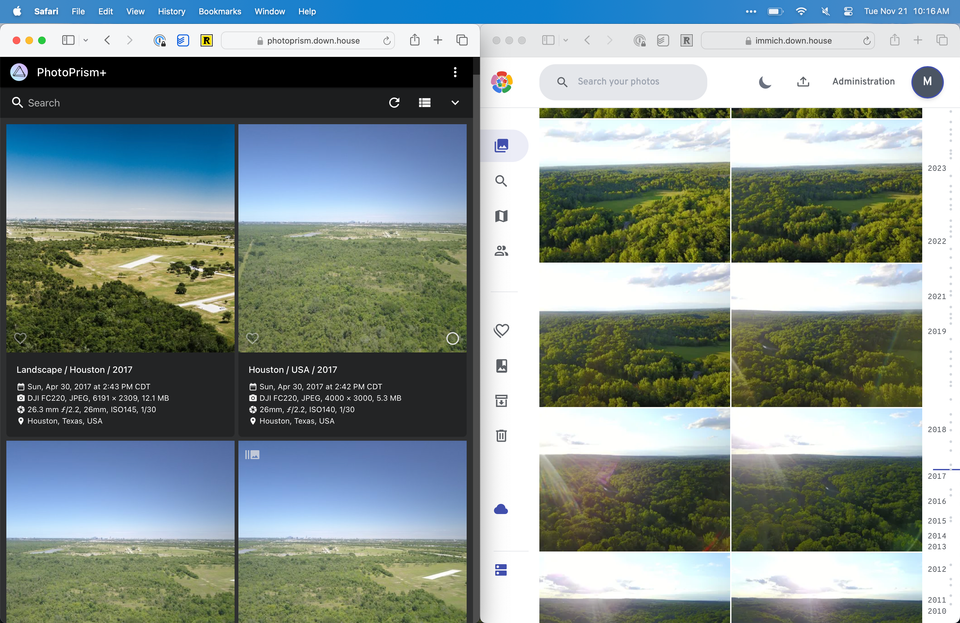Open the Immich Favorites heart in sidebar

pos(501,331)
